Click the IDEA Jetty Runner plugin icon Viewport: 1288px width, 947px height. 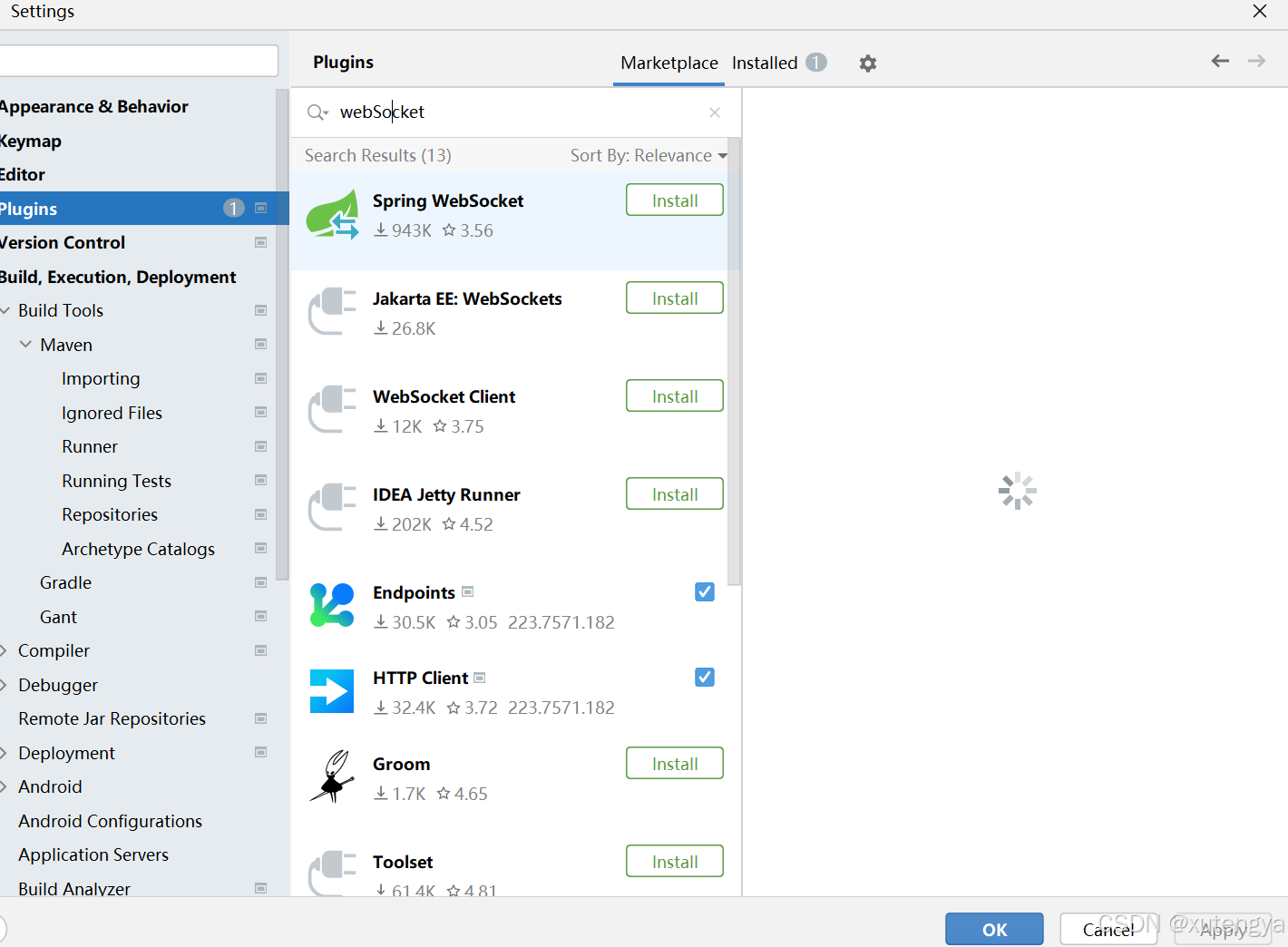pos(332,508)
